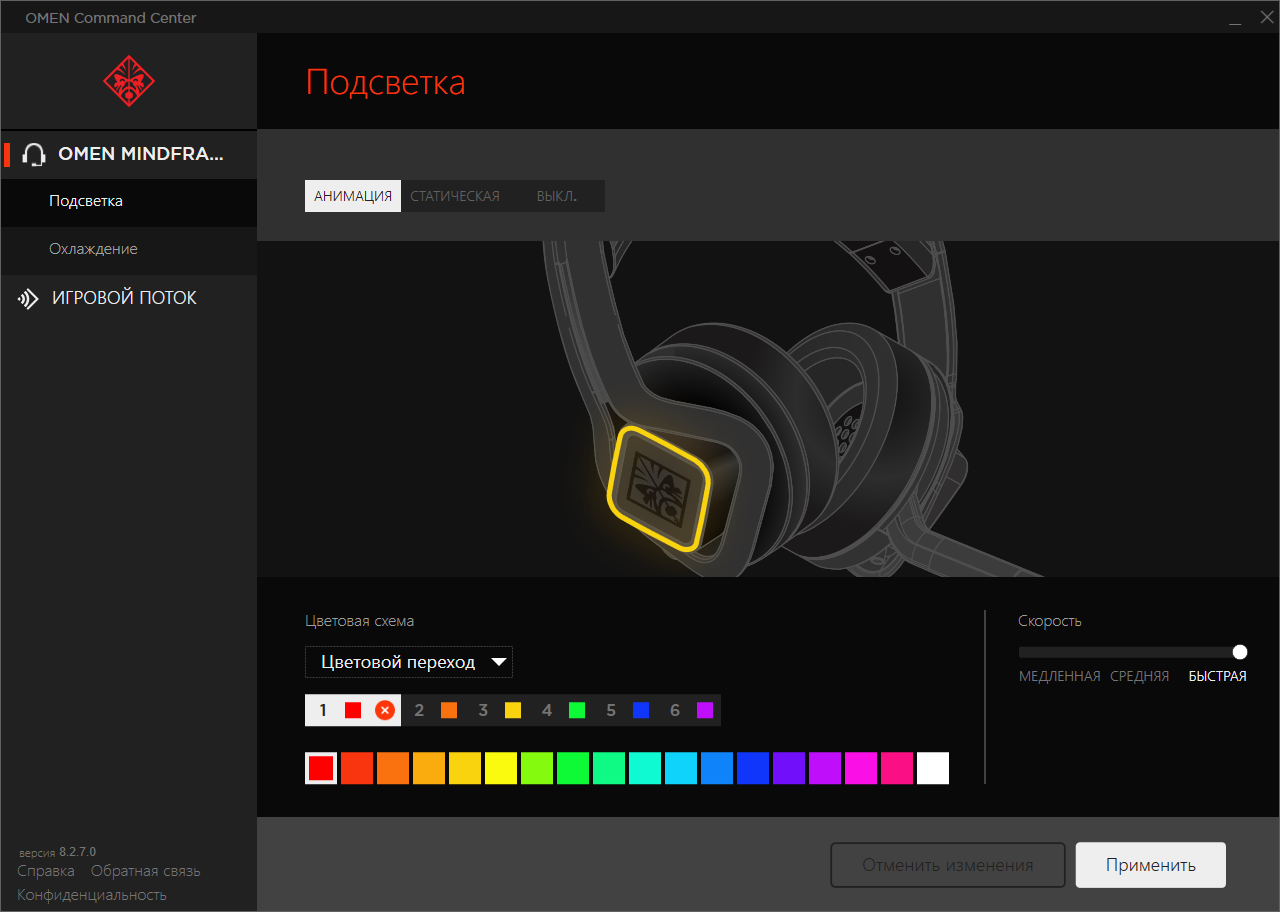Image resolution: width=1280 pixels, height=912 pixels.
Task: Remove color slot 1 with the X icon
Action: [x=385, y=710]
